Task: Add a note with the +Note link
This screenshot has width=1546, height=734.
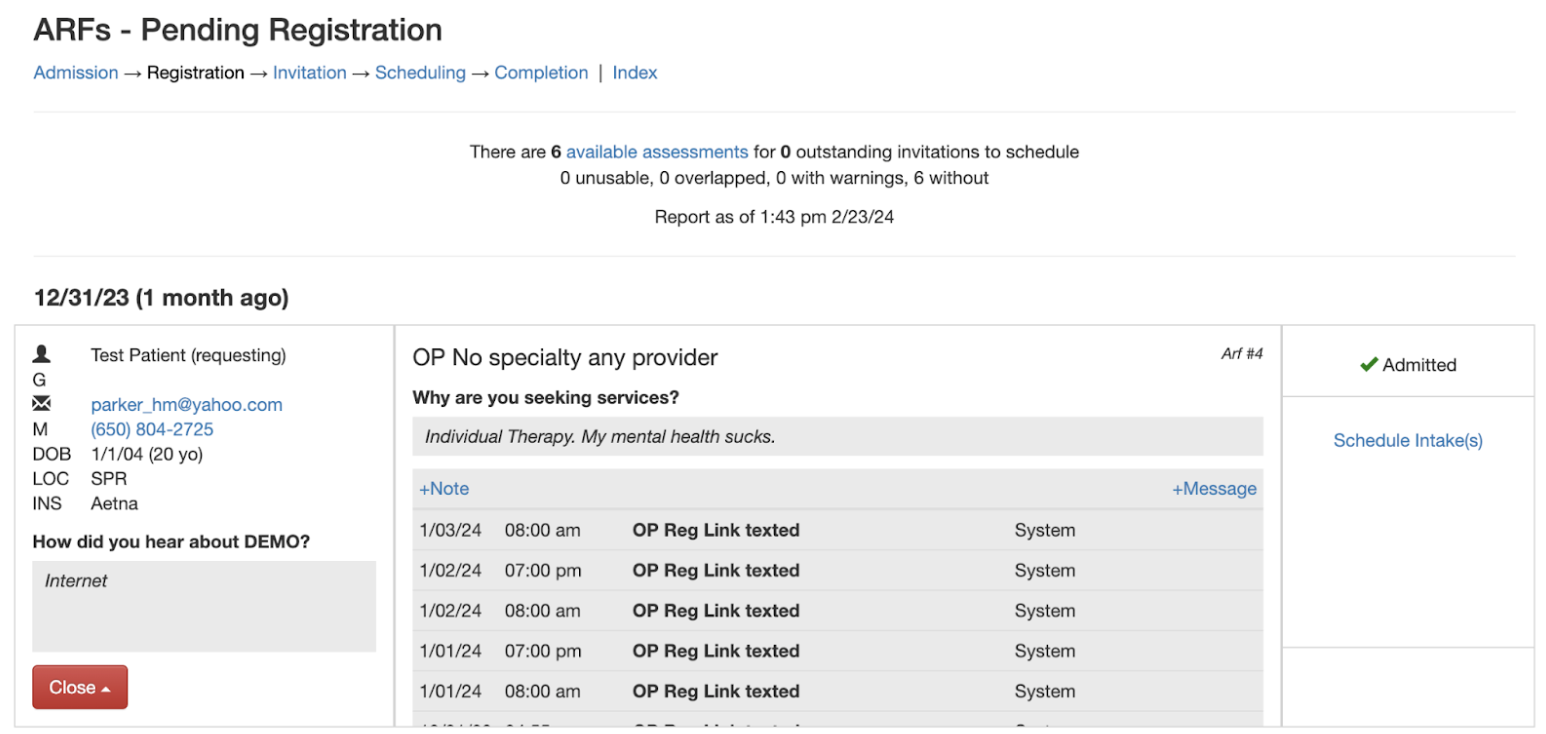Action: [x=444, y=488]
